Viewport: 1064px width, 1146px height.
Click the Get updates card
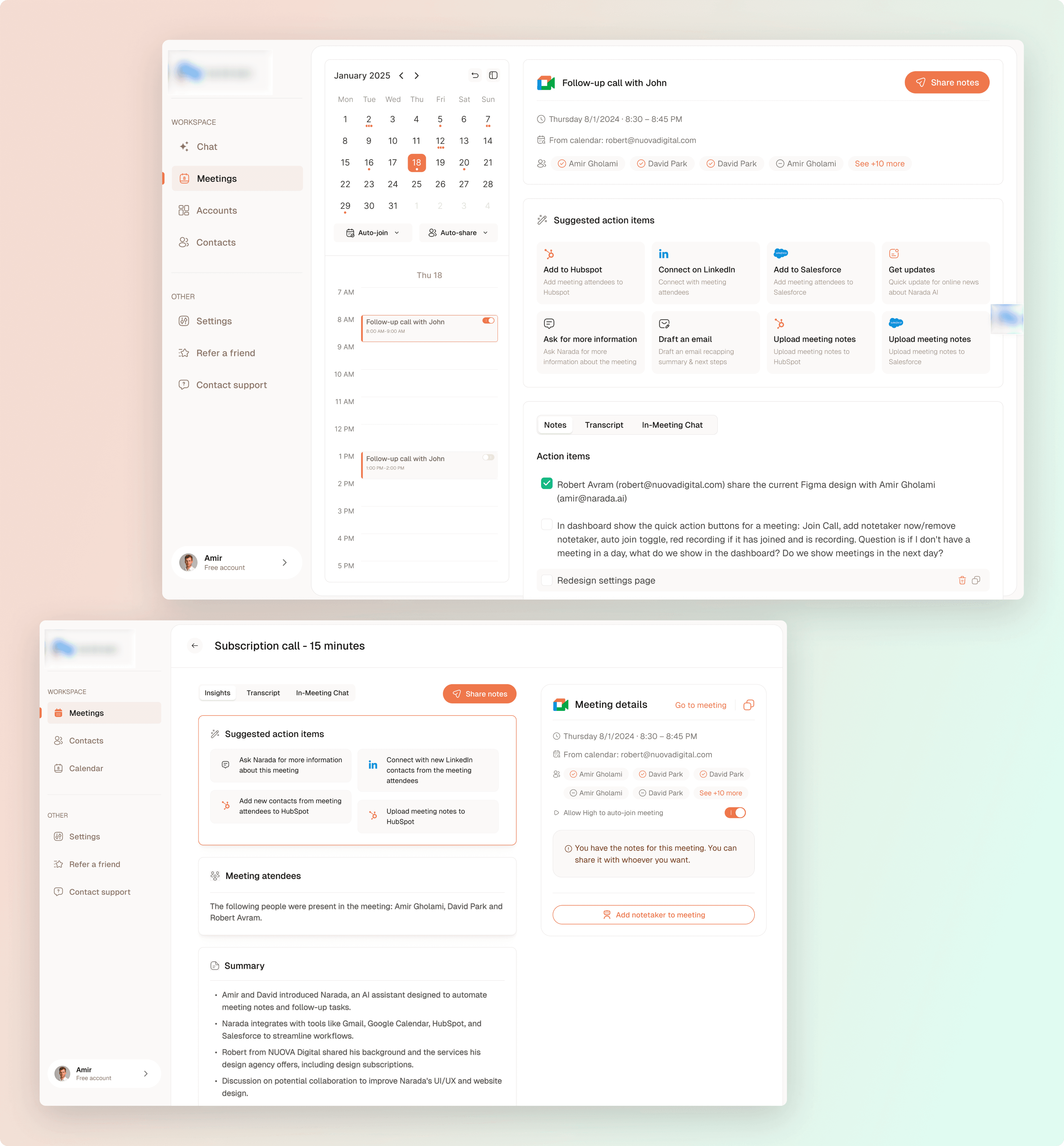[x=936, y=273]
